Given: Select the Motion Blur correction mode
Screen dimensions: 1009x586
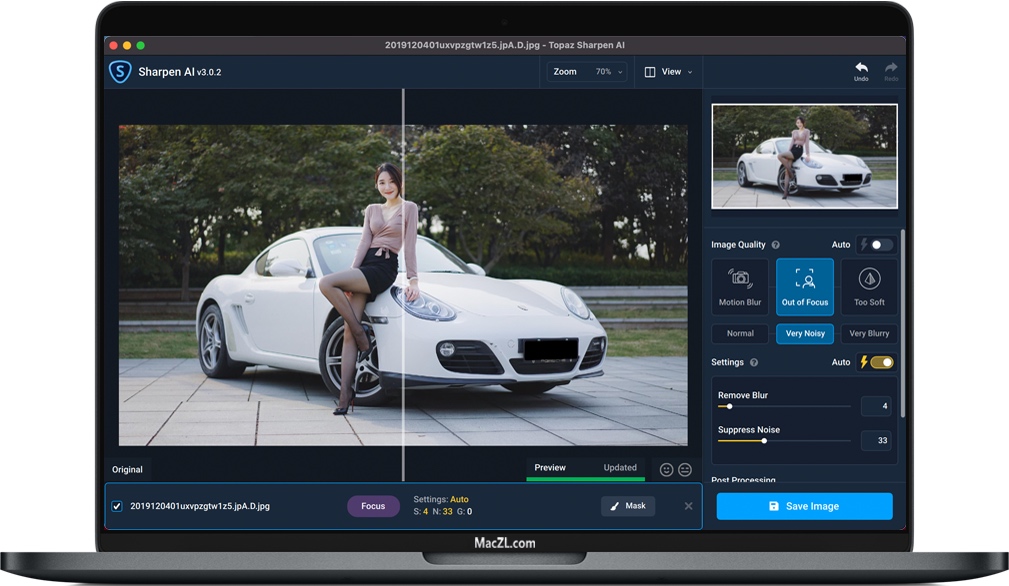Looking at the screenshot, I should point(740,287).
